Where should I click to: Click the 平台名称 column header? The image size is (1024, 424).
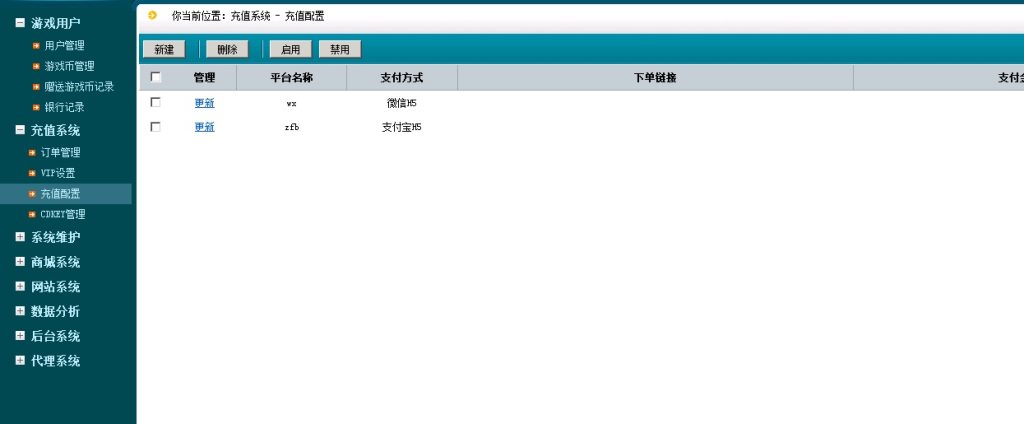tap(292, 78)
